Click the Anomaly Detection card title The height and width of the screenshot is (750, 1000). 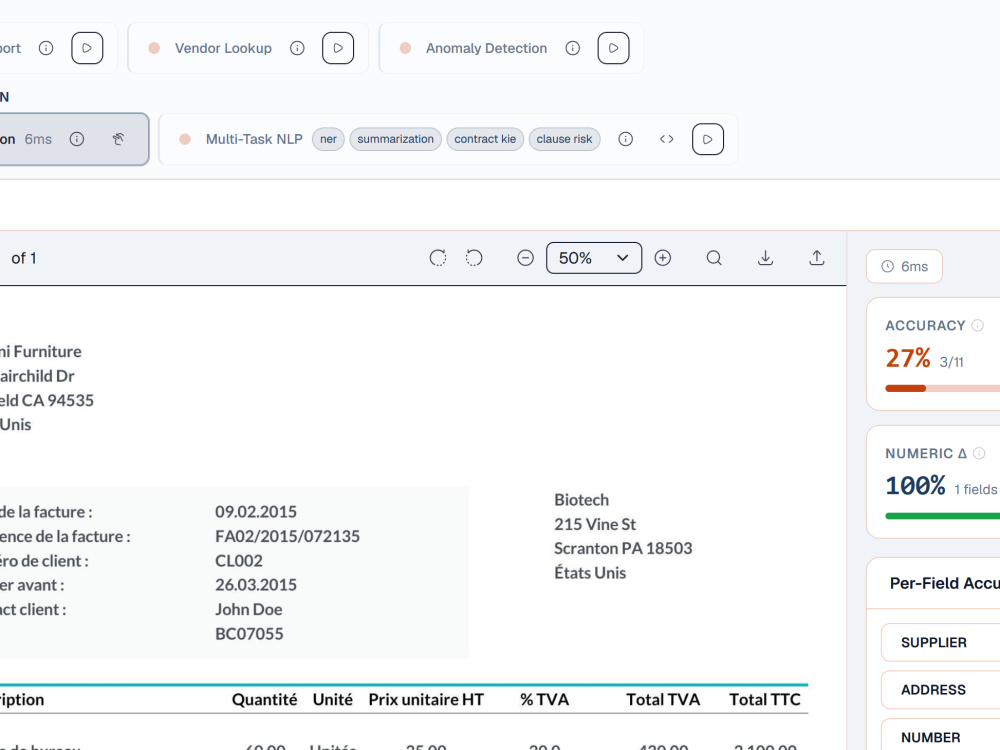tap(487, 48)
